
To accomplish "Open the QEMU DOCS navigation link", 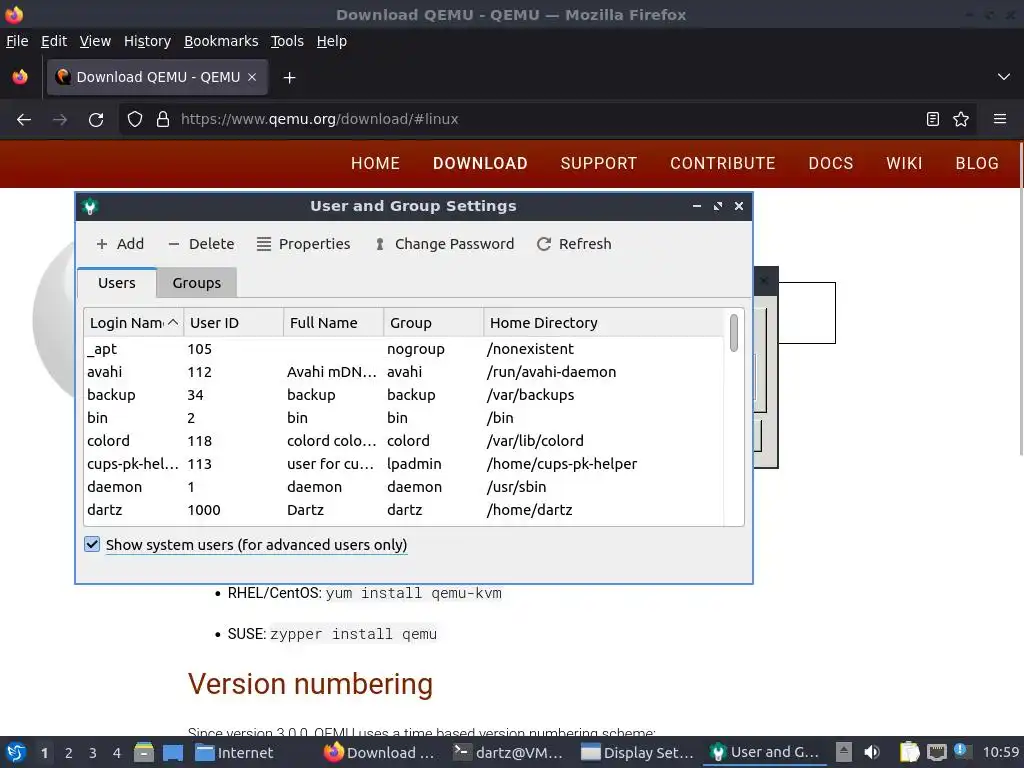I will (831, 163).
